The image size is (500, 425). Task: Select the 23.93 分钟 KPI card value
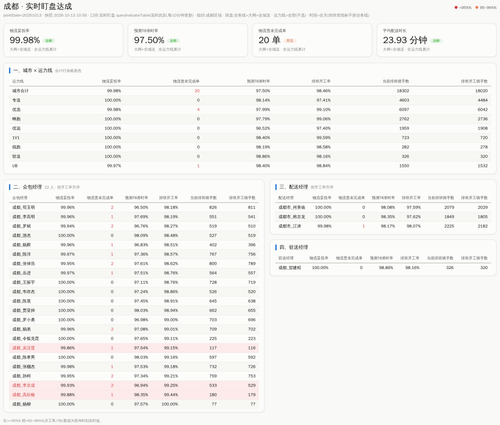click(x=405, y=40)
